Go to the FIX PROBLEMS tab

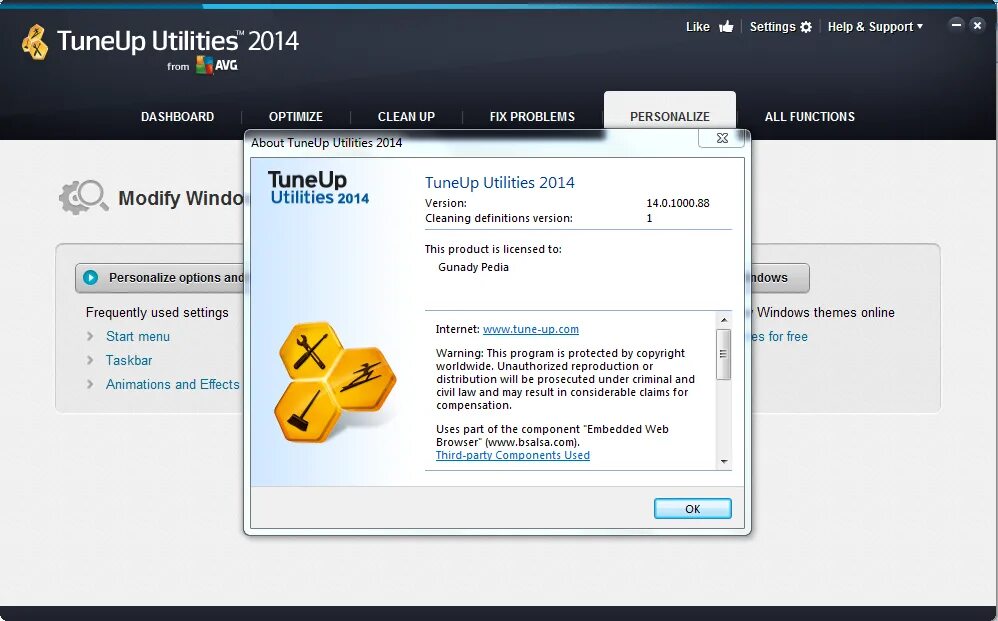coord(532,116)
